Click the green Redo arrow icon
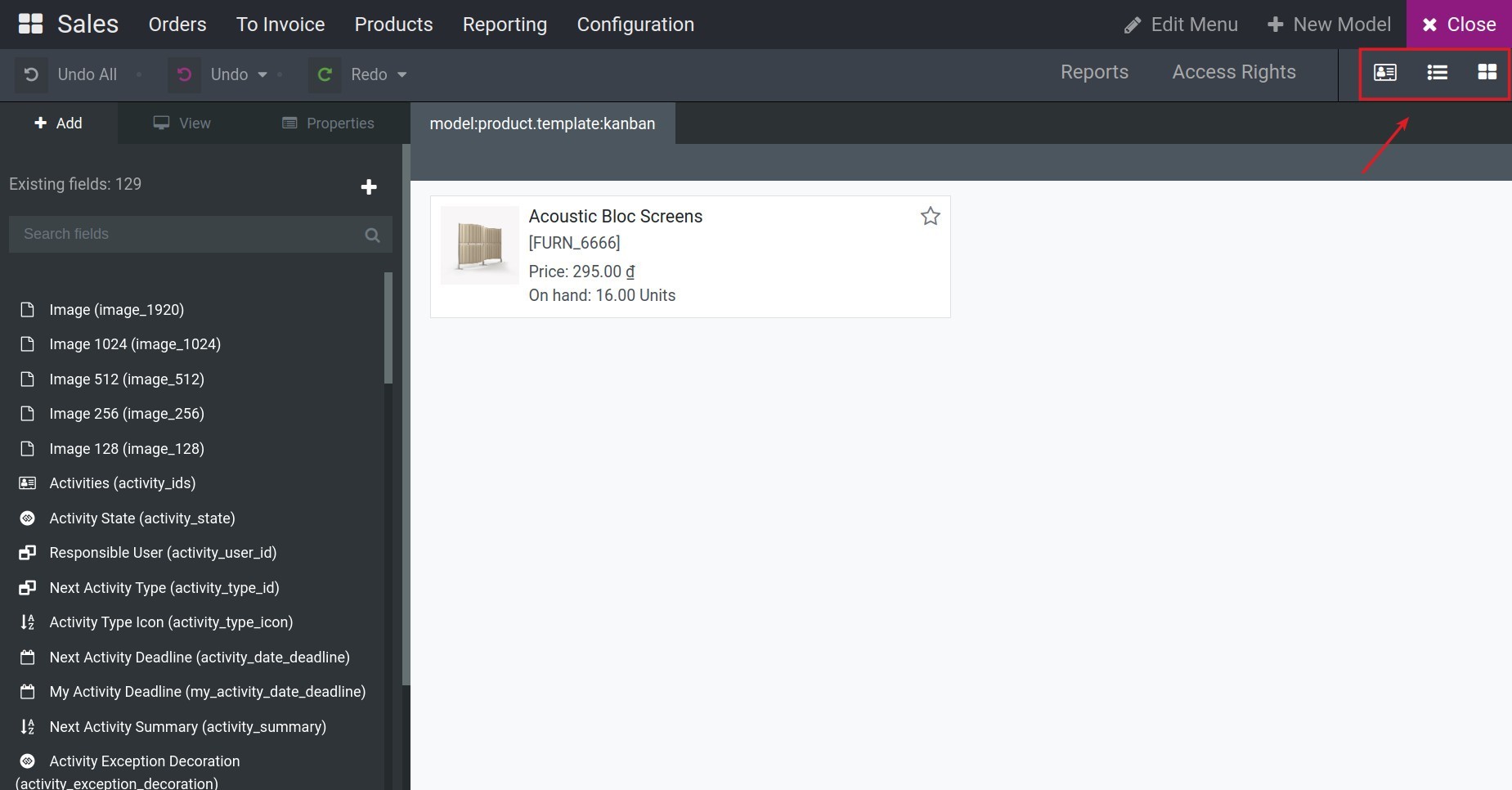This screenshot has width=1512, height=790. (x=325, y=74)
